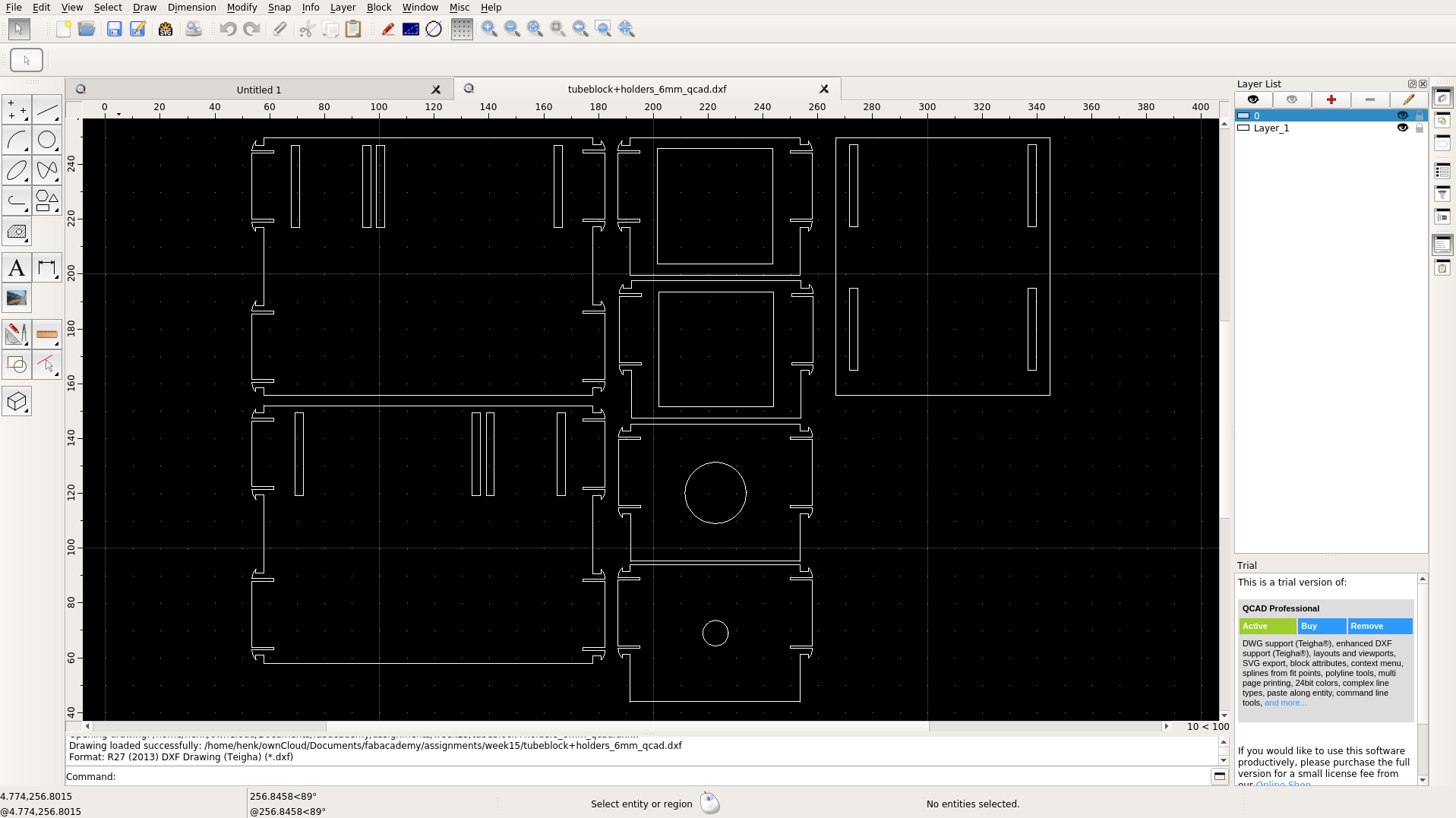Toggle screen-based linetypes blue icon
The width and height of the screenshot is (1456, 818).
pos(411,29)
